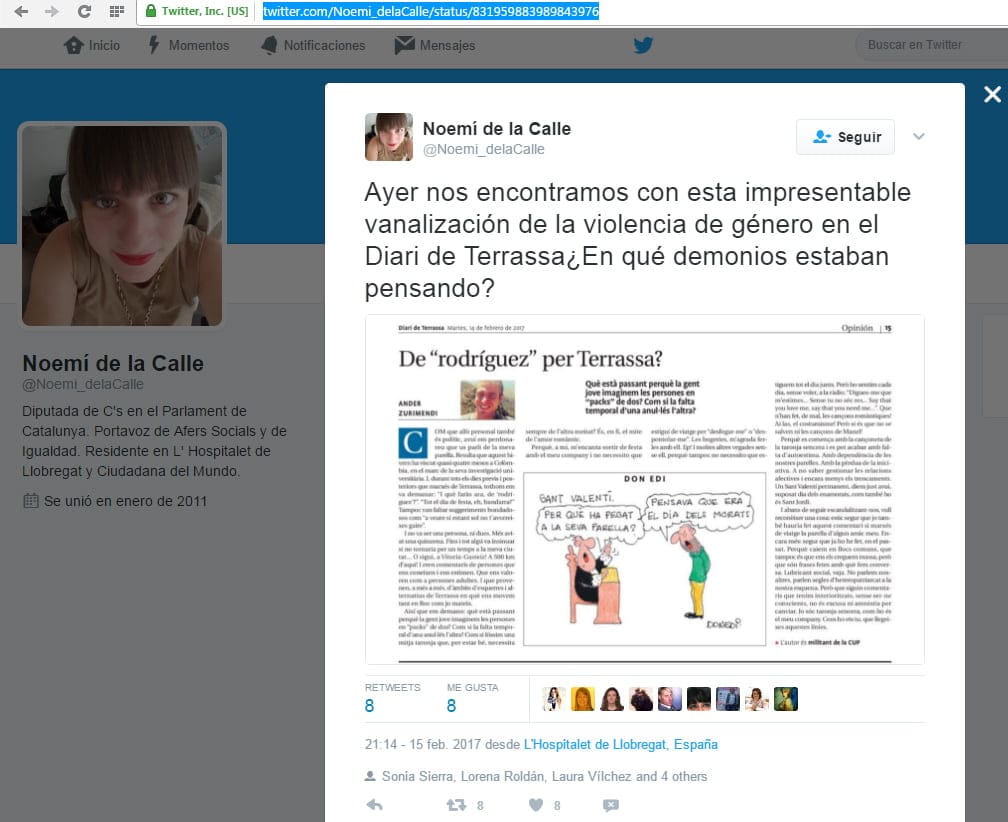Screen dimensions: 1008x822
Task: Open L'Hospitalet de Llobregat, España location link
Action: [620, 744]
